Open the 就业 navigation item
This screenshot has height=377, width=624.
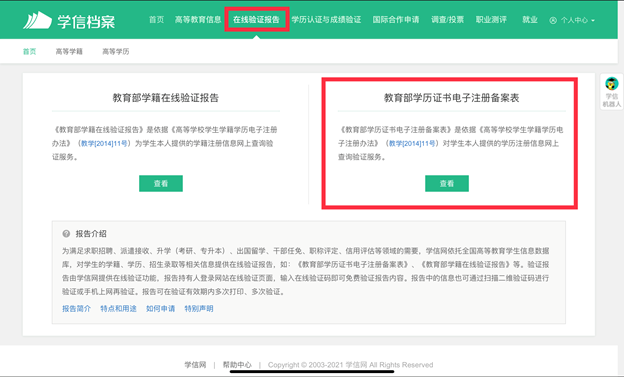[x=530, y=20]
